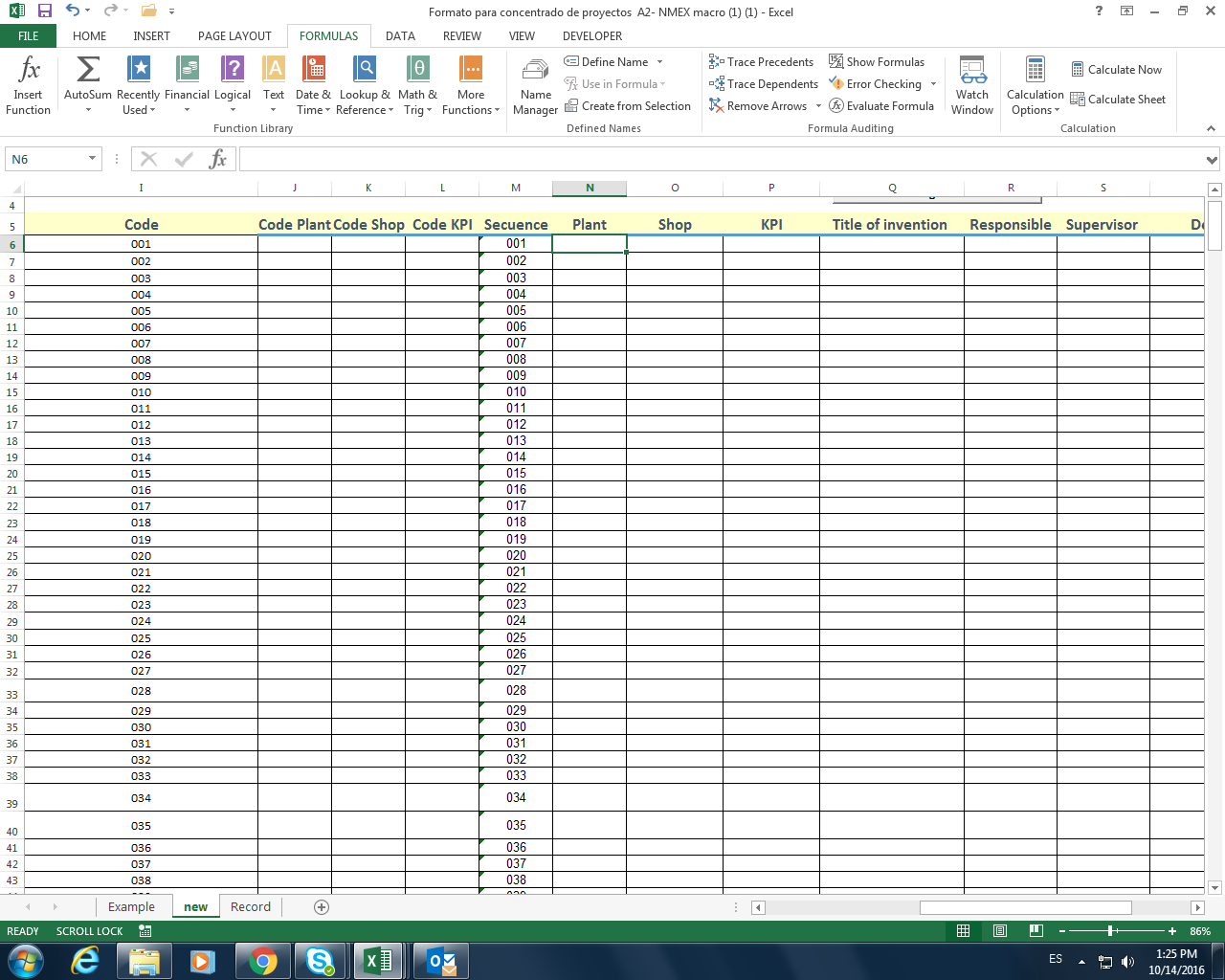Open Google Chrome from taskbar

pyautogui.click(x=262, y=961)
